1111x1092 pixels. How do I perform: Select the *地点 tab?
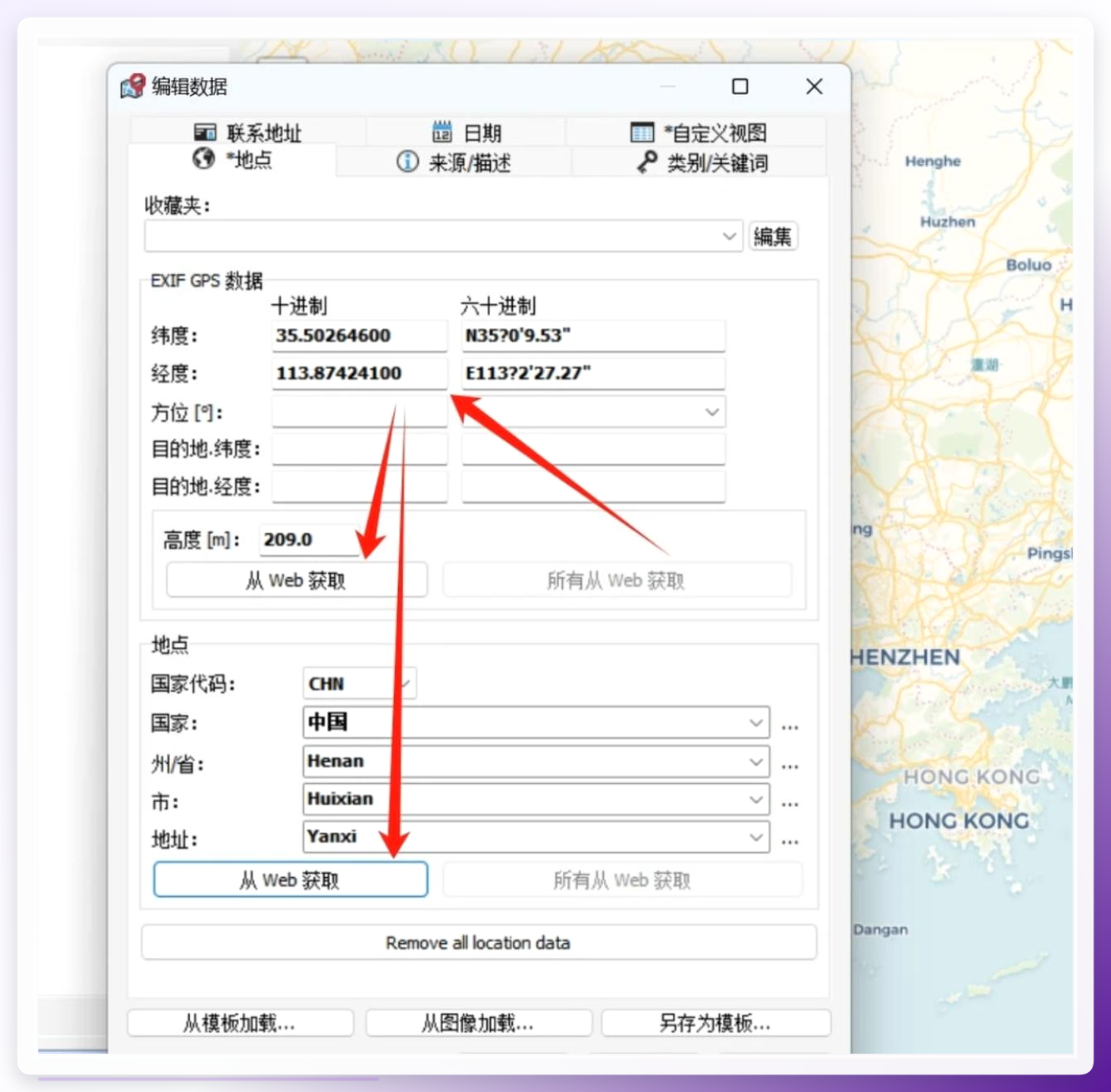(232, 159)
